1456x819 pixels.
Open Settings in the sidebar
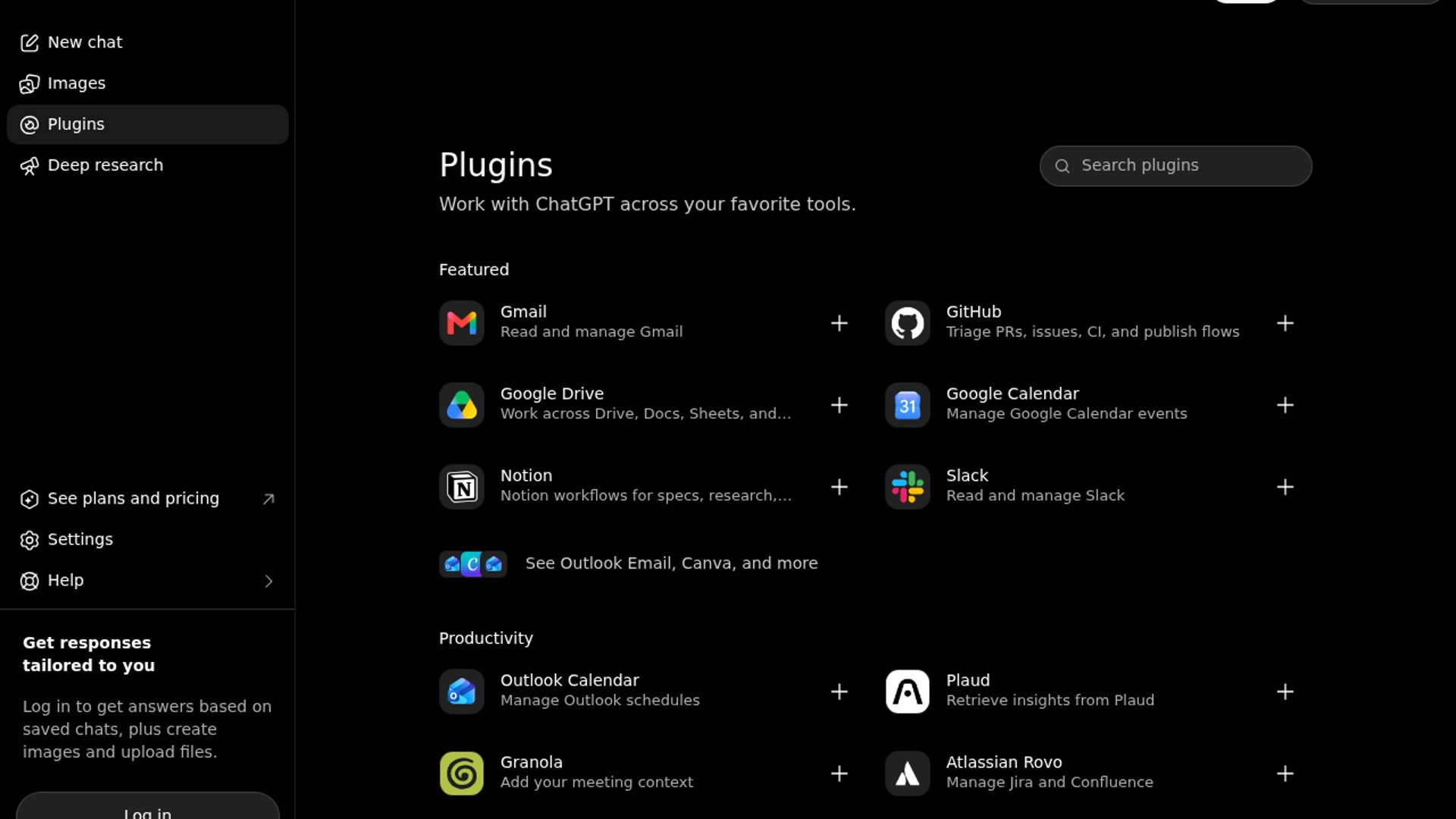[x=148, y=540]
